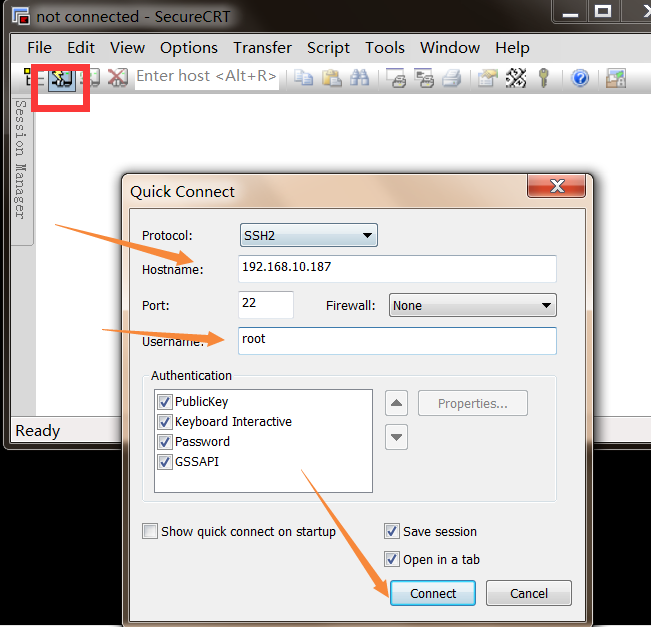The height and width of the screenshot is (627, 651).
Task: Click the Public Key Assistant key icon
Action: pyautogui.click(x=543, y=78)
